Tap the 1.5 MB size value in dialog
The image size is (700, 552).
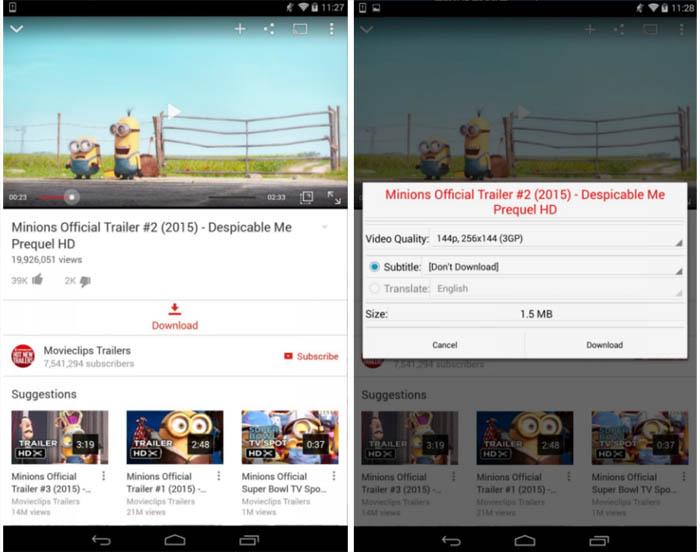[x=536, y=314]
